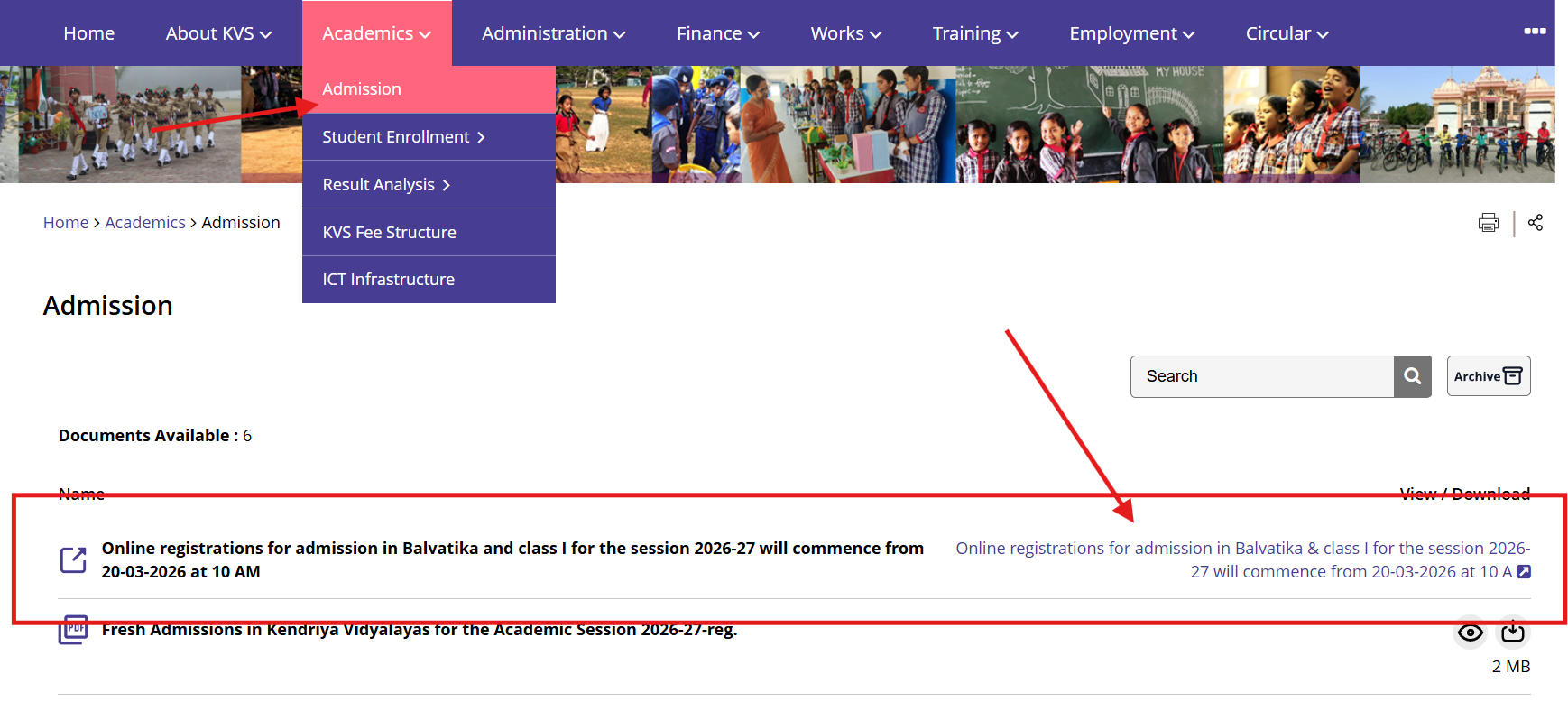Select ICT Infrastructure menu entry
Image resolution: width=1568 pixels, height=702 pixels.
429,280
